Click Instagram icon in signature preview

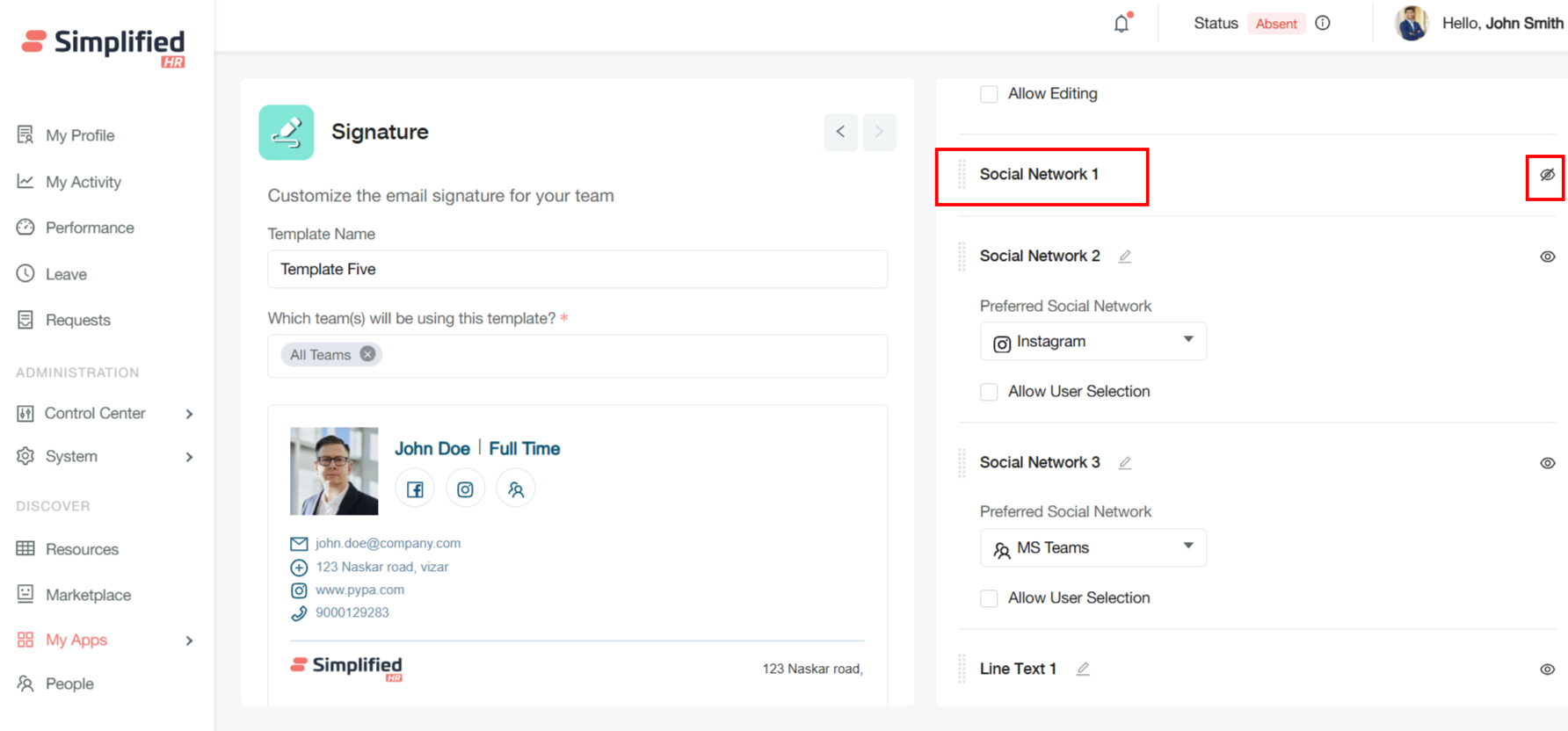465,489
